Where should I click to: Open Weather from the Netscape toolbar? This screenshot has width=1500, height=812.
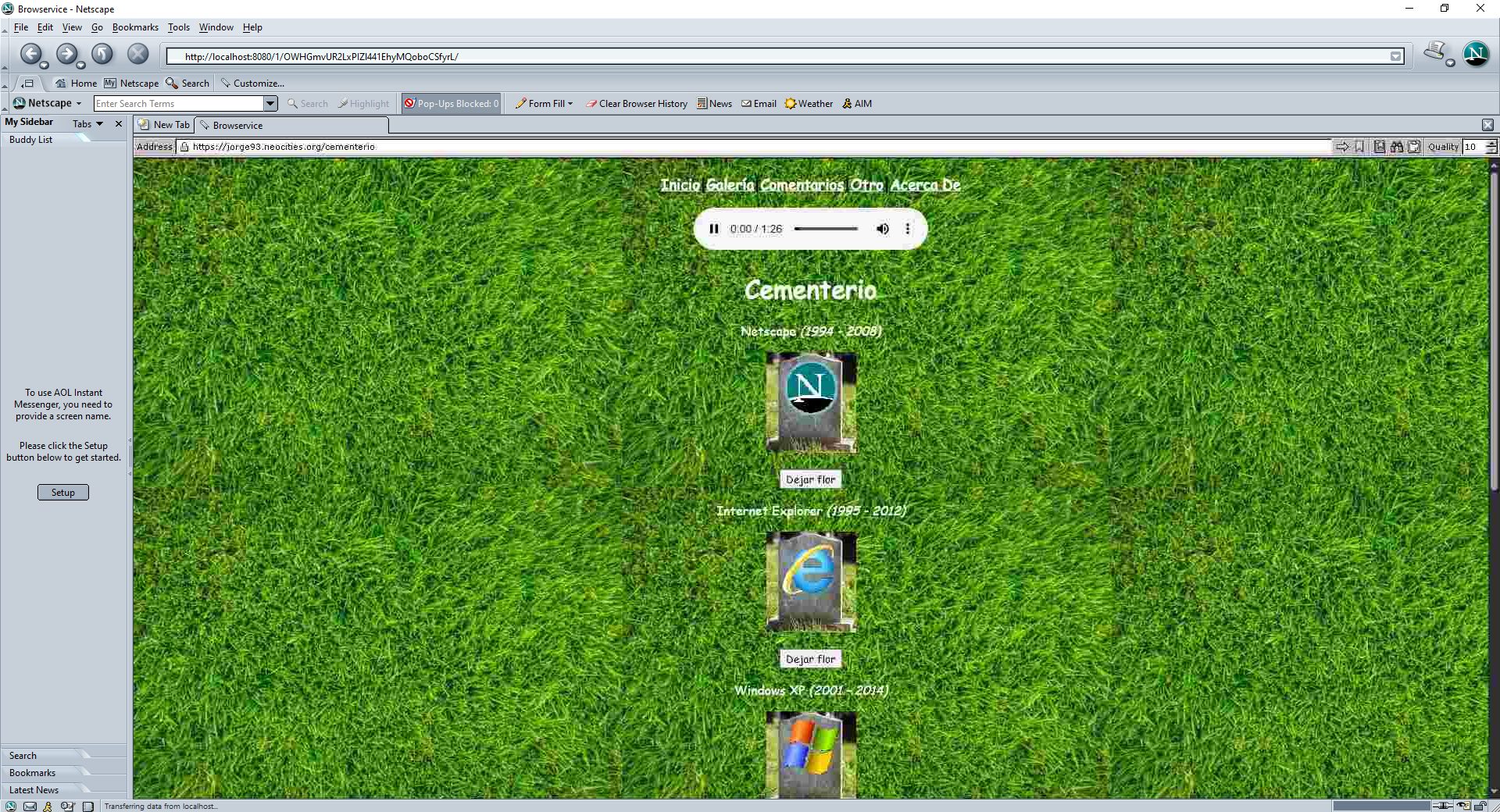(809, 103)
